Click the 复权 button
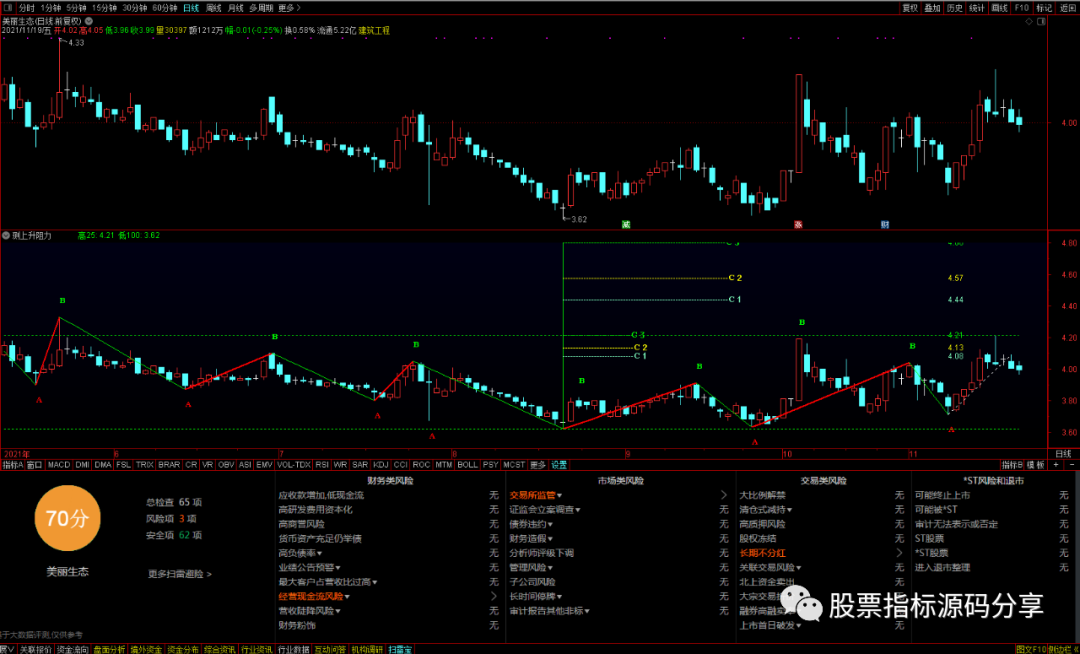Image resolution: width=1080 pixels, height=654 pixels. (x=910, y=8)
